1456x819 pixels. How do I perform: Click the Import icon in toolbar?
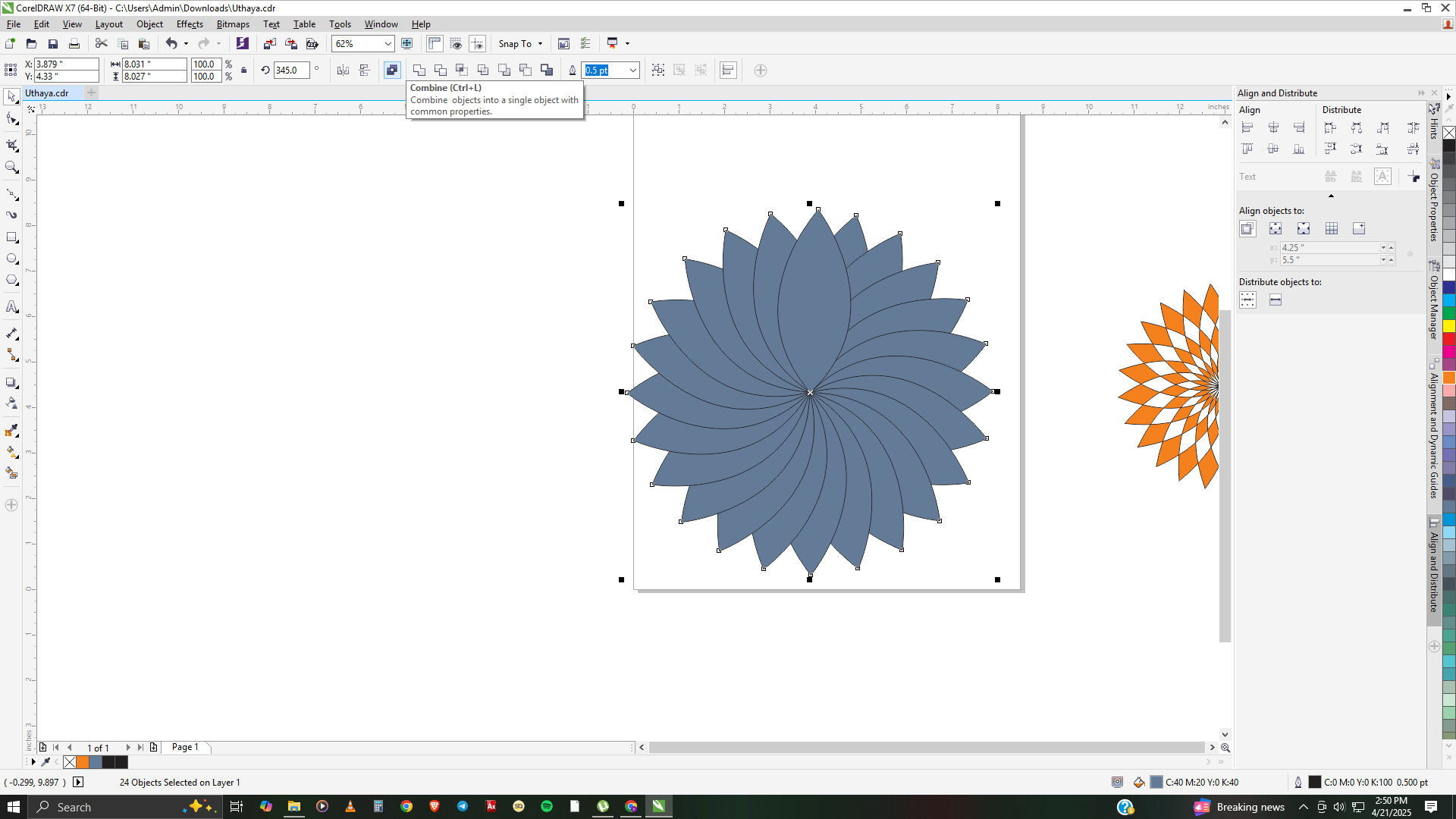(x=269, y=44)
